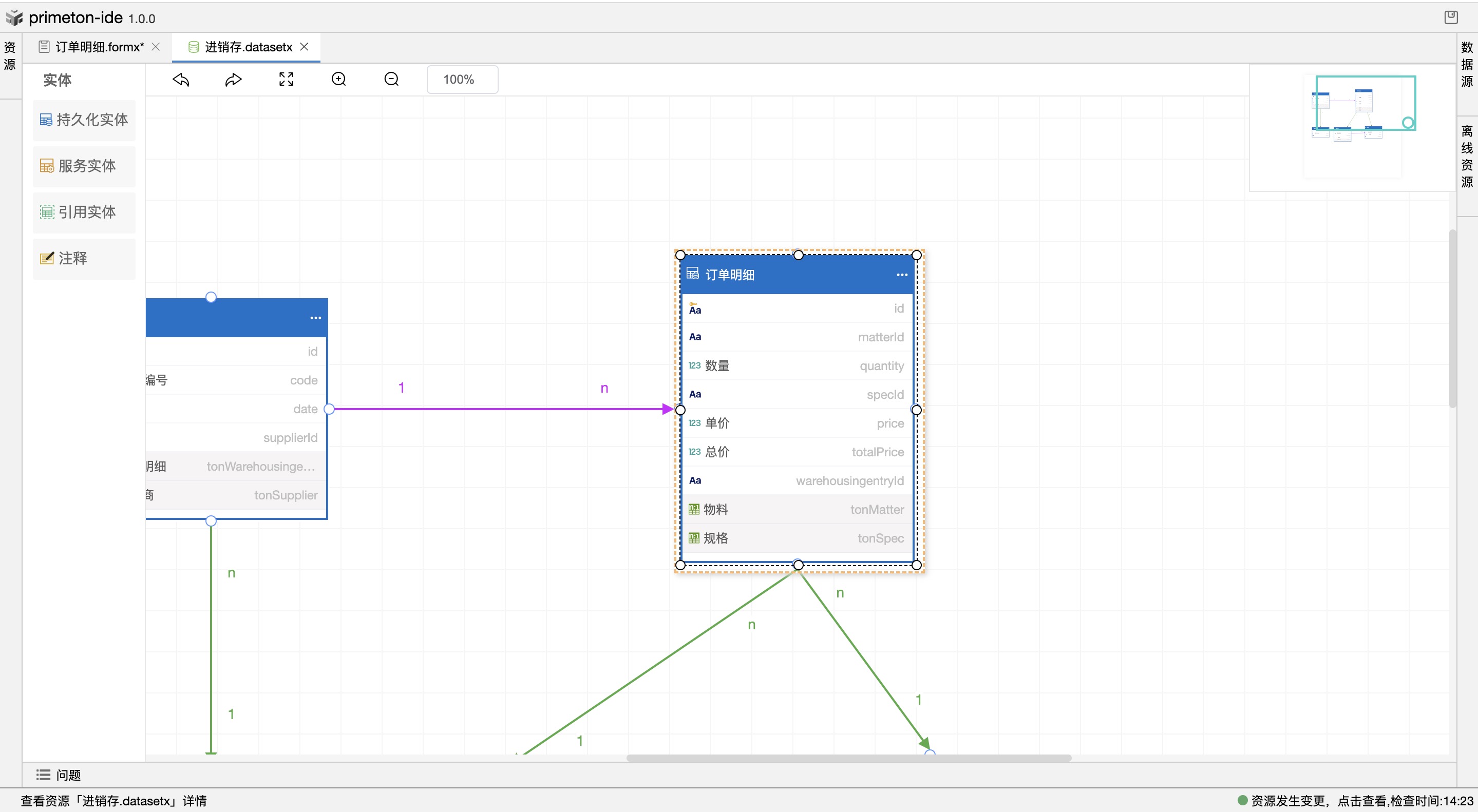Click the zoom in magnifier icon
The image size is (1478, 812).
pyautogui.click(x=338, y=79)
